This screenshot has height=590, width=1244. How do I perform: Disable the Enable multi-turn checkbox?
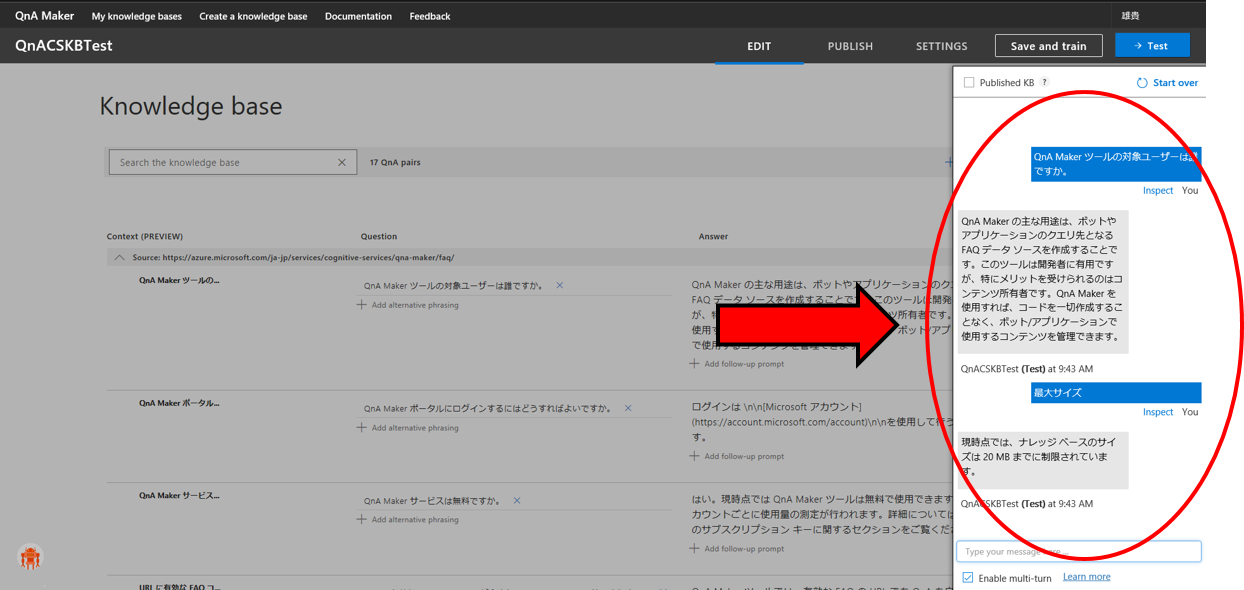[x=968, y=578]
